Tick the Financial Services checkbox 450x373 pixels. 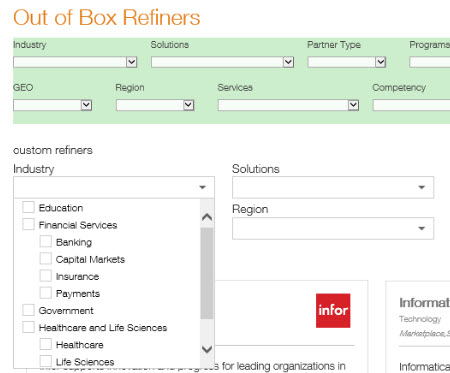28,224
